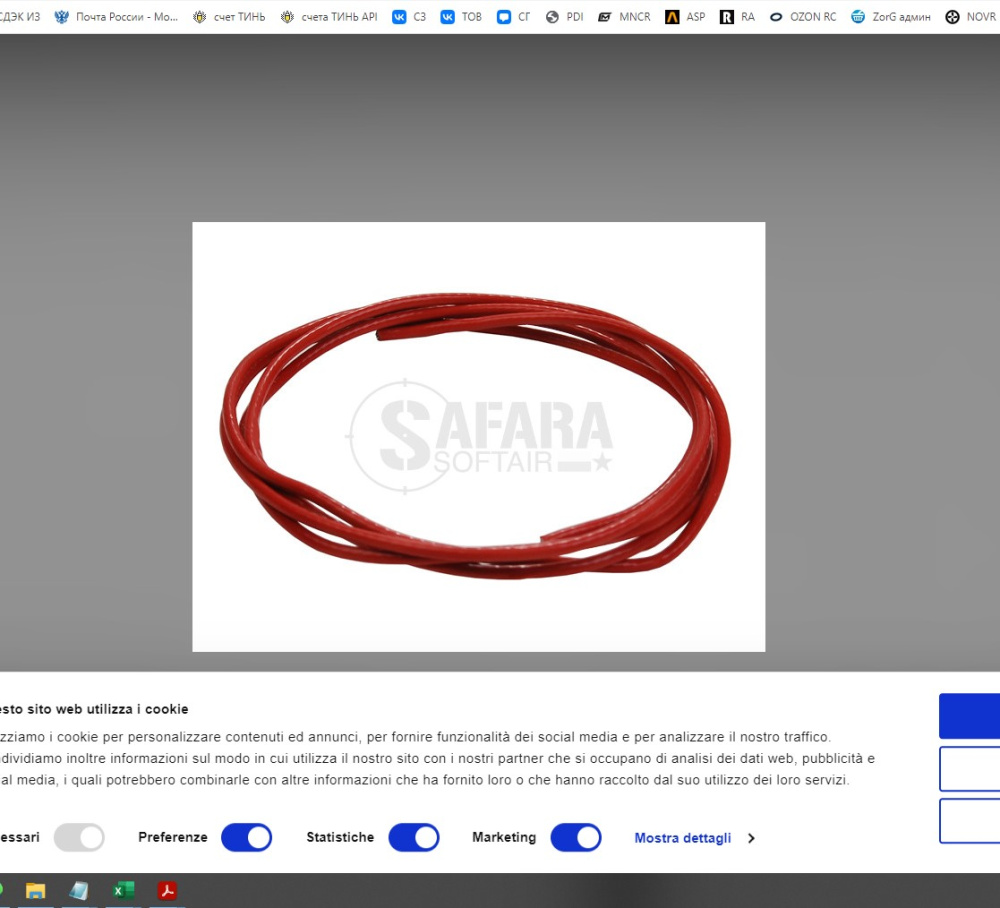Turn off the Statistiche cookie switch
1000x908 pixels.
point(414,837)
